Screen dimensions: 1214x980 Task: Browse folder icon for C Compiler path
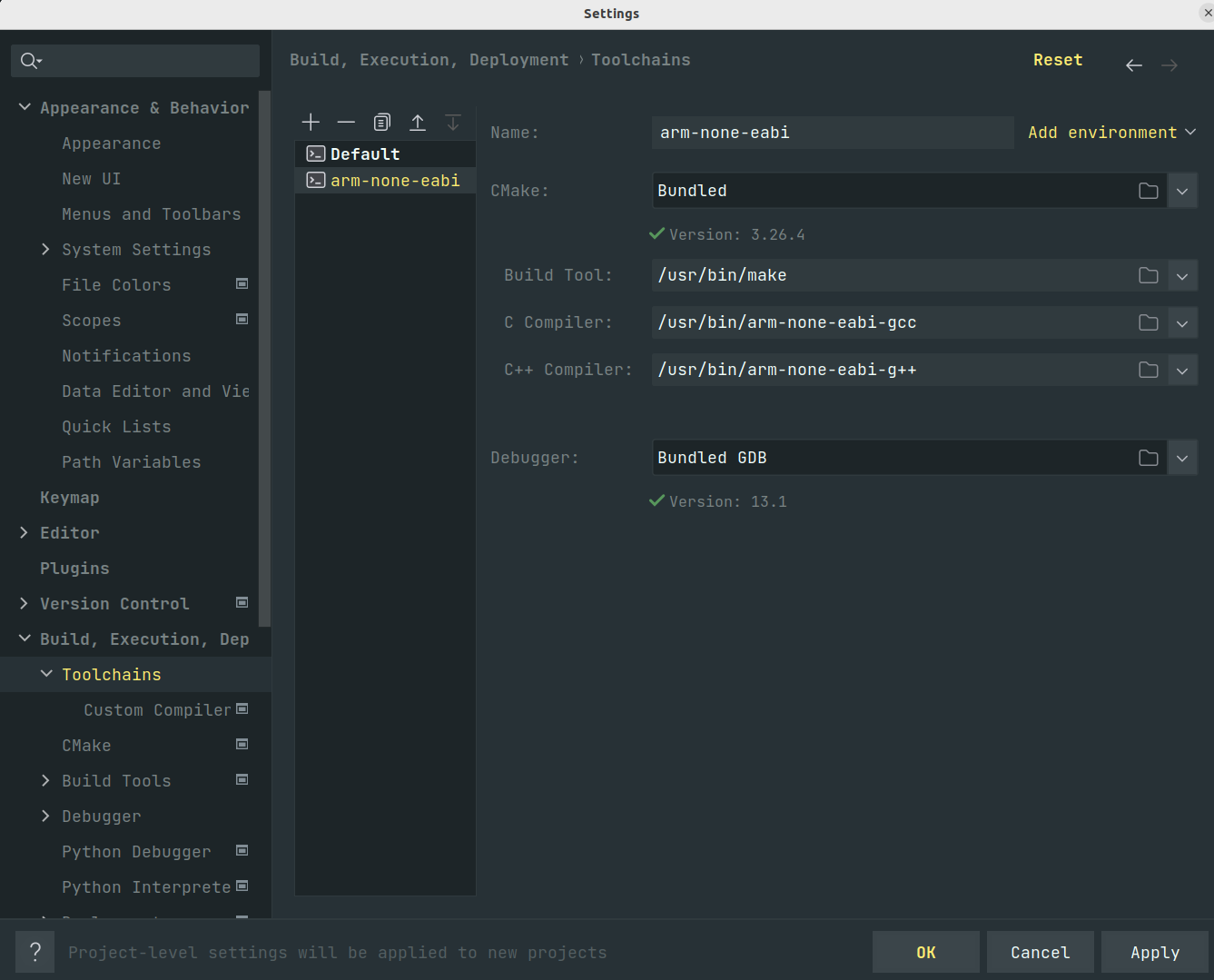pyautogui.click(x=1148, y=322)
